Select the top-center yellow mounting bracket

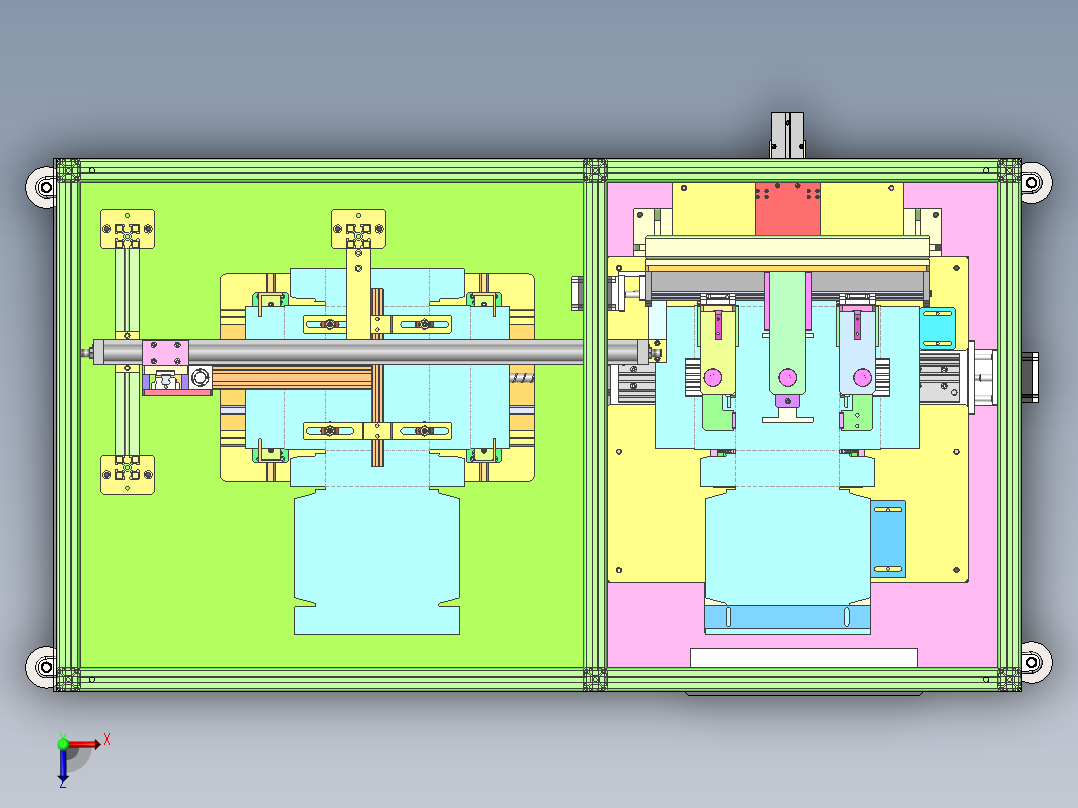(x=358, y=229)
